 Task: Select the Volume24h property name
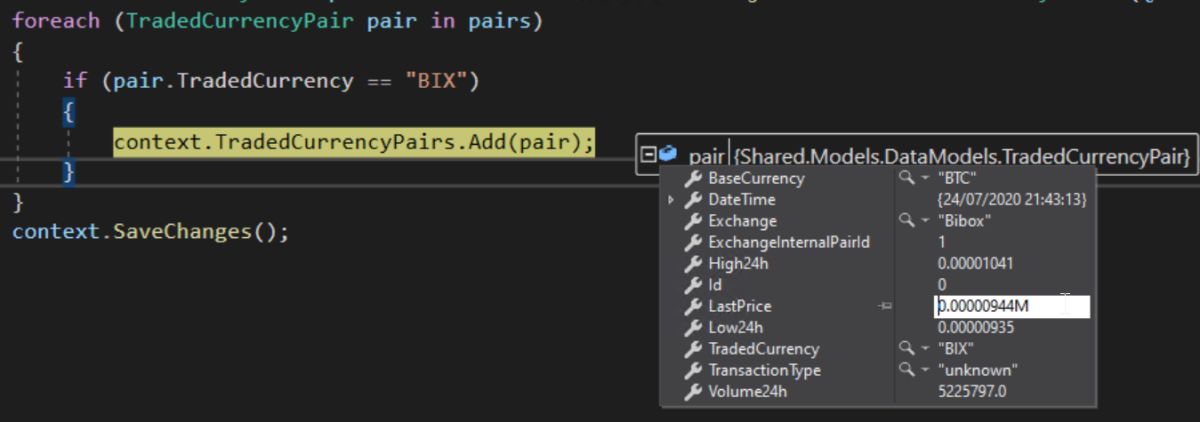(x=747, y=392)
